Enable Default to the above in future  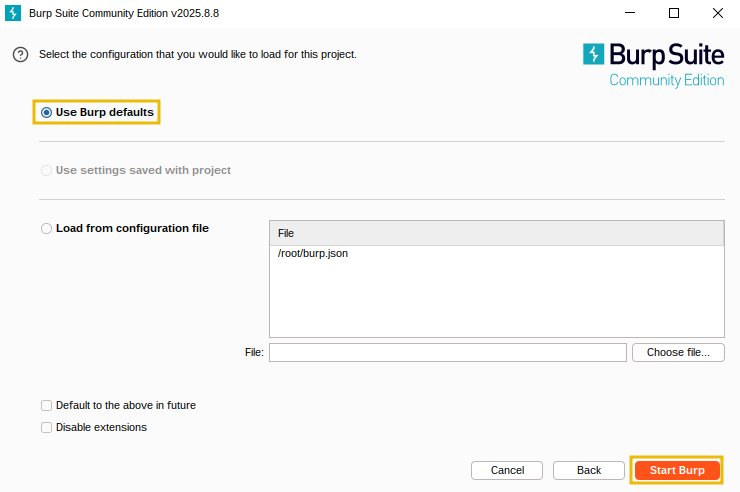47,406
